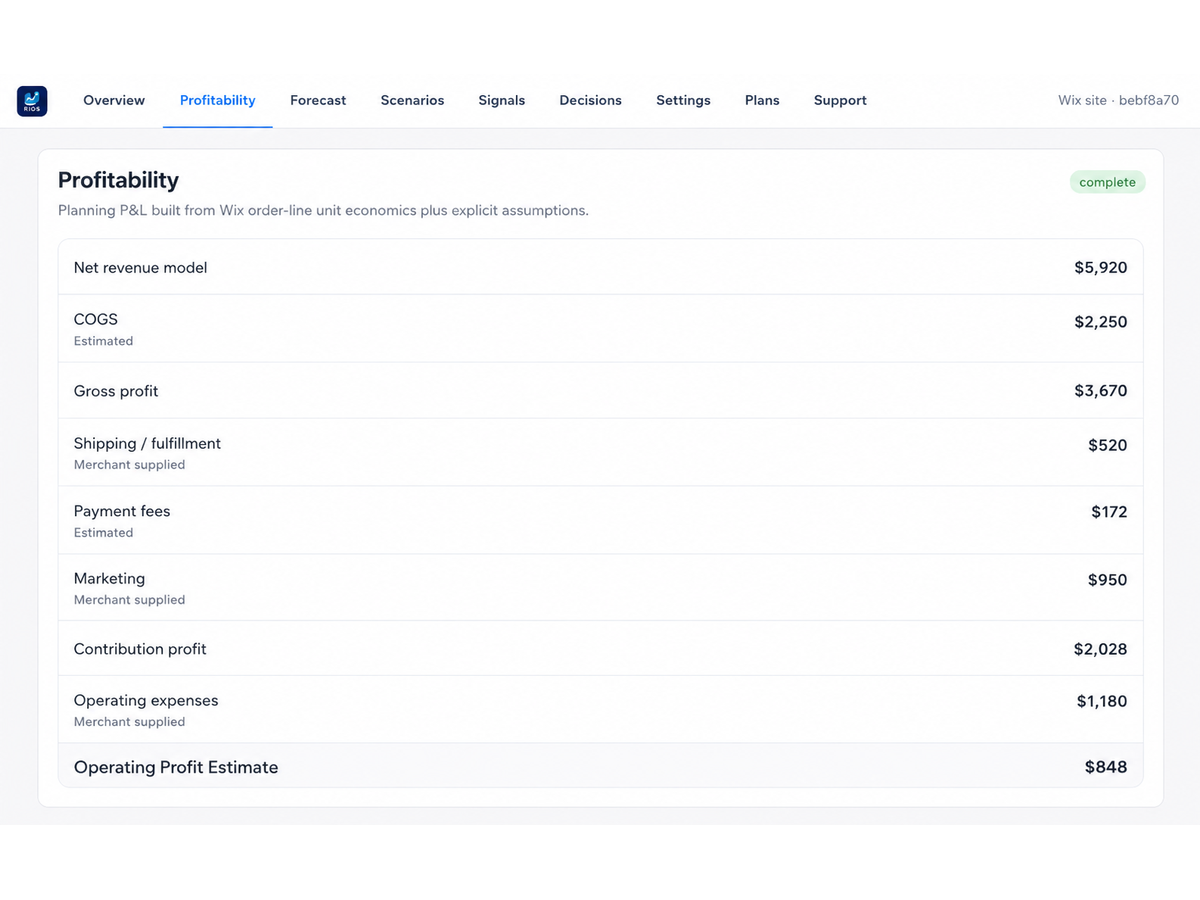The width and height of the screenshot is (1200, 900).
Task: Open the Signals tab
Action: (502, 100)
